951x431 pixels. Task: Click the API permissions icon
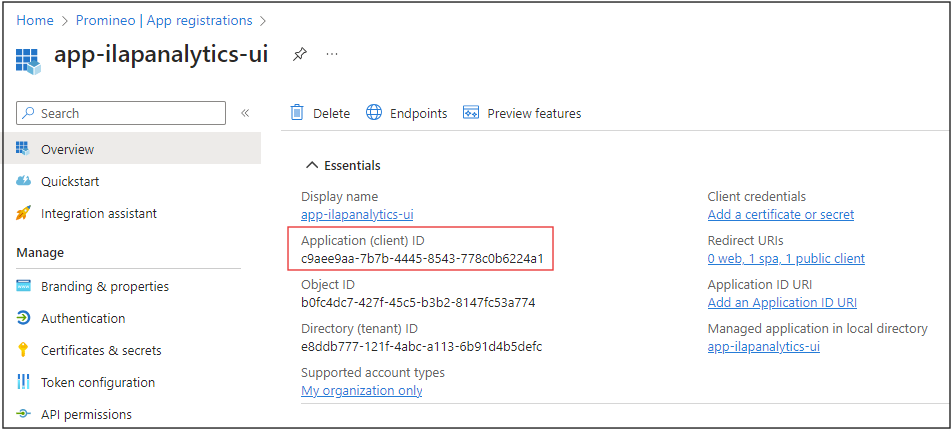(x=23, y=414)
